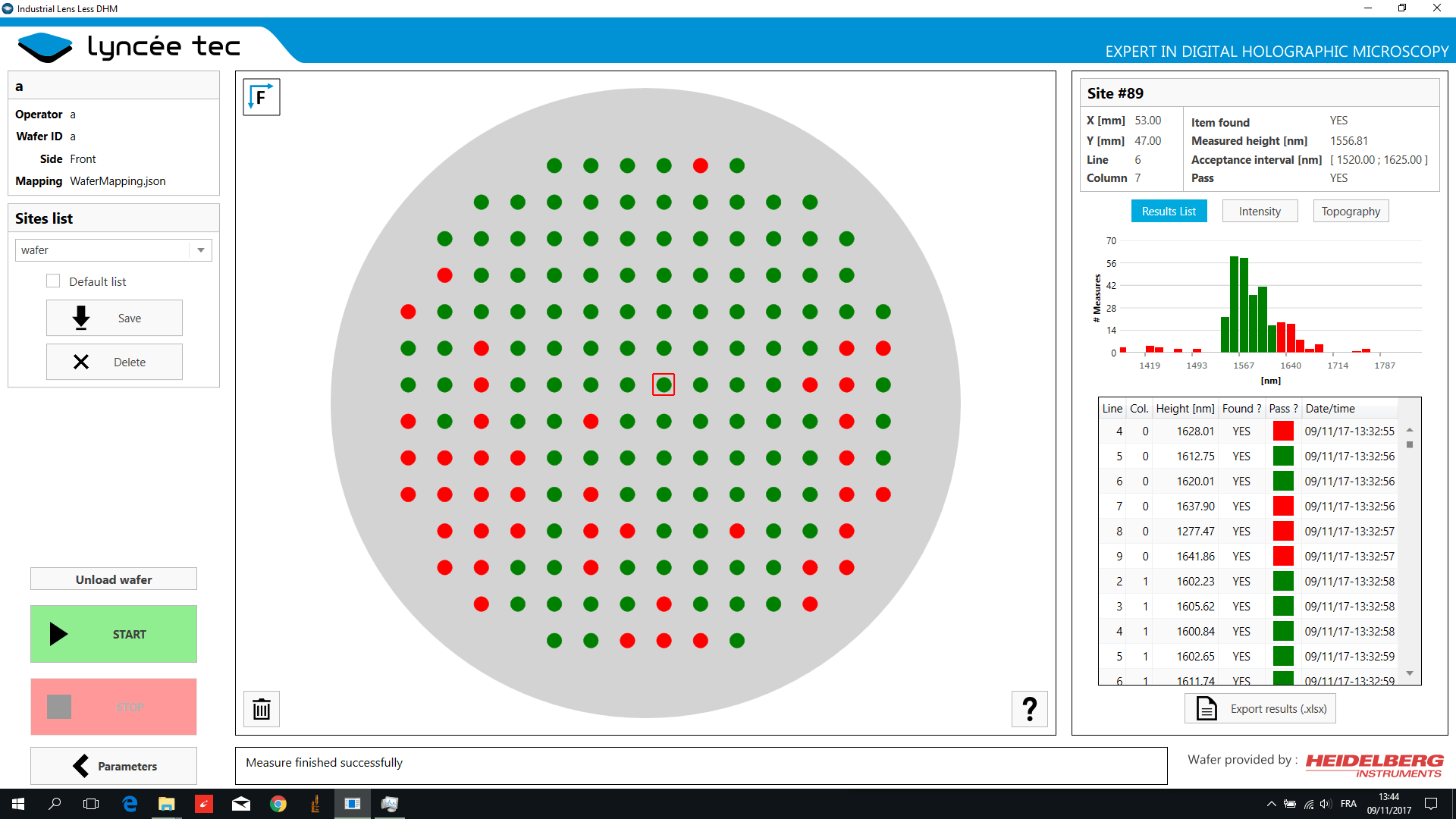This screenshot has width=1456, height=819.
Task: Switch to the Intensity tab
Action: coord(1260,212)
